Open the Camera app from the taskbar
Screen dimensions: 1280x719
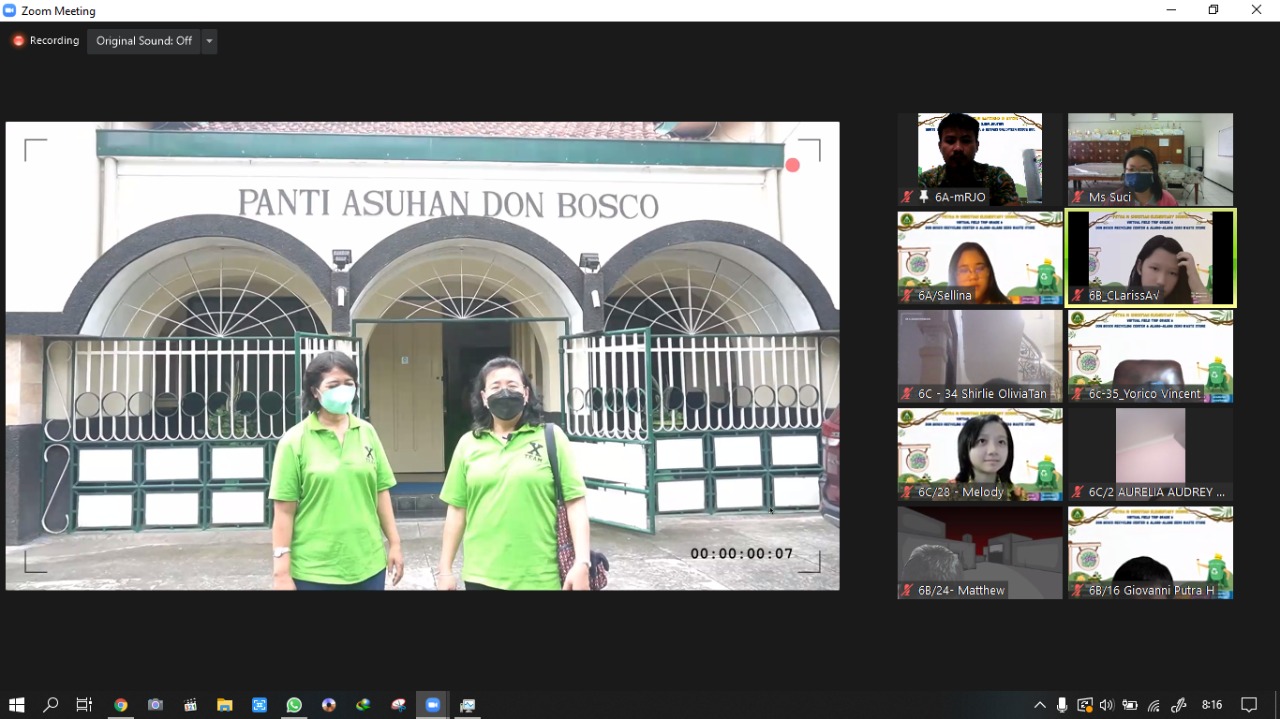coord(155,705)
